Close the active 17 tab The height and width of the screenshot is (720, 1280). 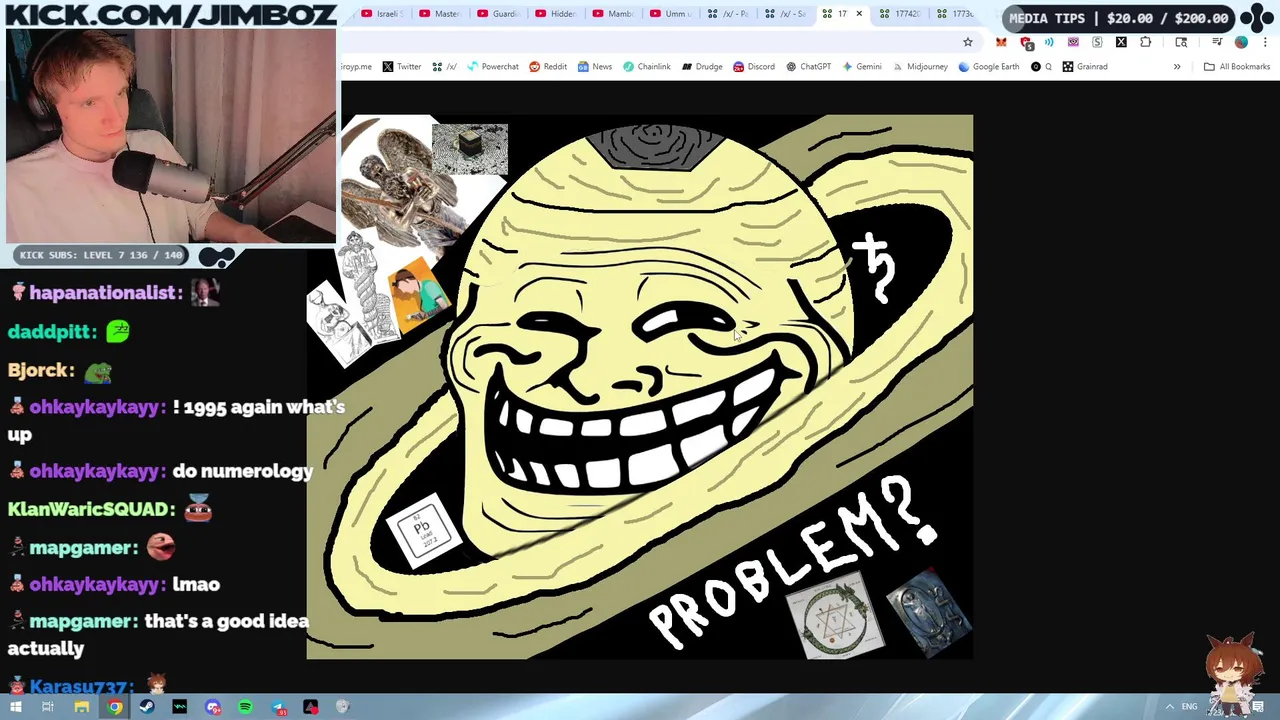(x=859, y=14)
